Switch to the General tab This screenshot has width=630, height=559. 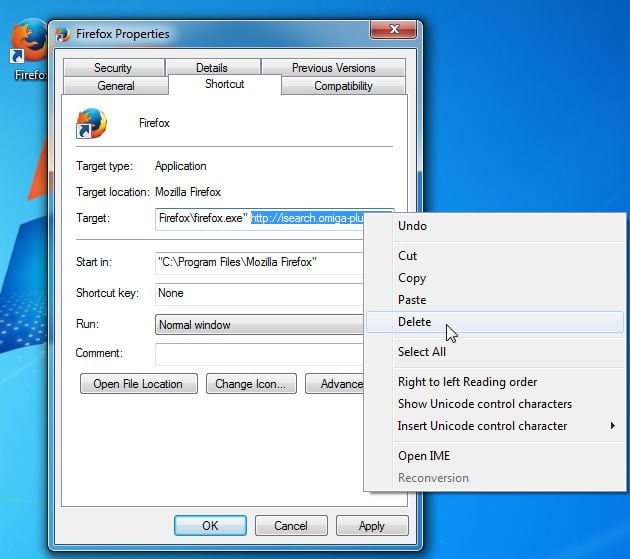pos(116,86)
